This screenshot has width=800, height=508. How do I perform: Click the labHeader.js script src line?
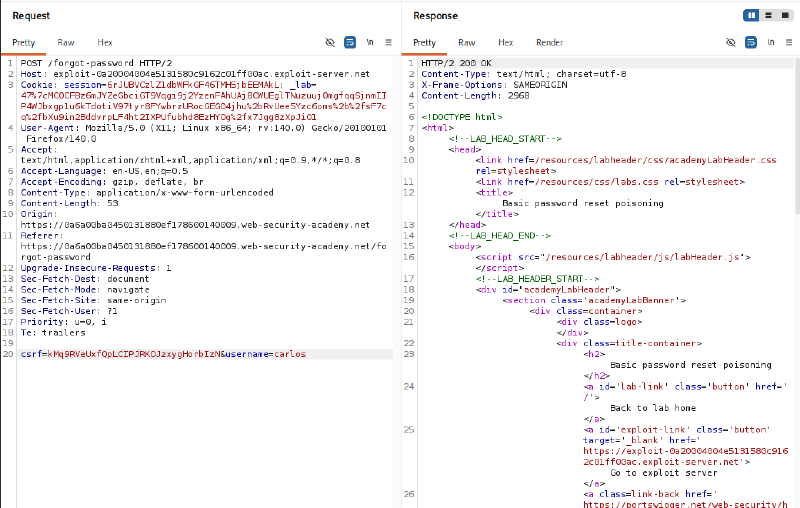[613, 257]
